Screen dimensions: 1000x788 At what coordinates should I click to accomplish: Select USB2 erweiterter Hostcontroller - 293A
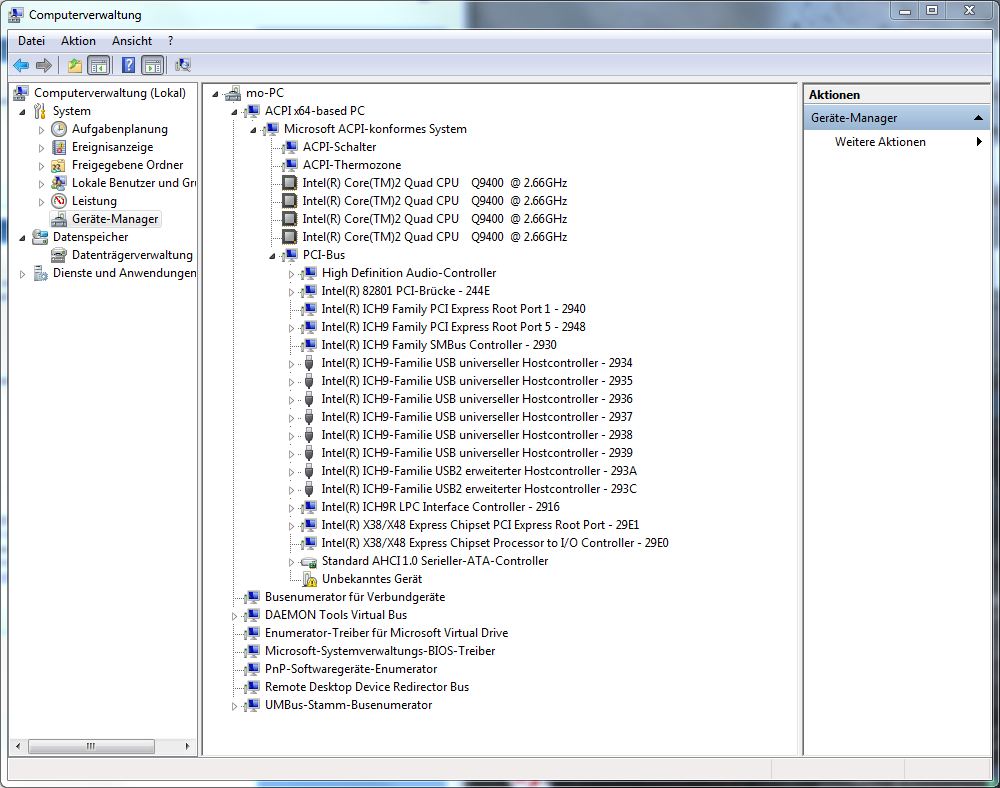pyautogui.click(x=479, y=471)
